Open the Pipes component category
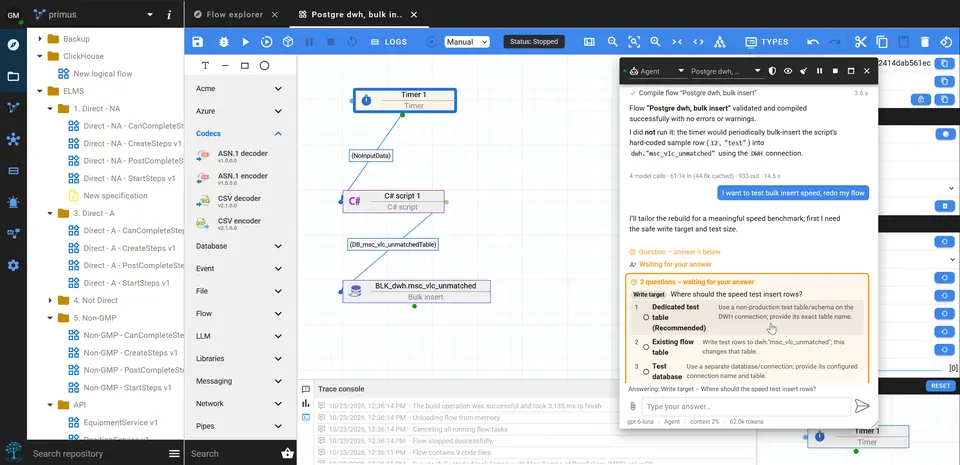 (x=240, y=426)
